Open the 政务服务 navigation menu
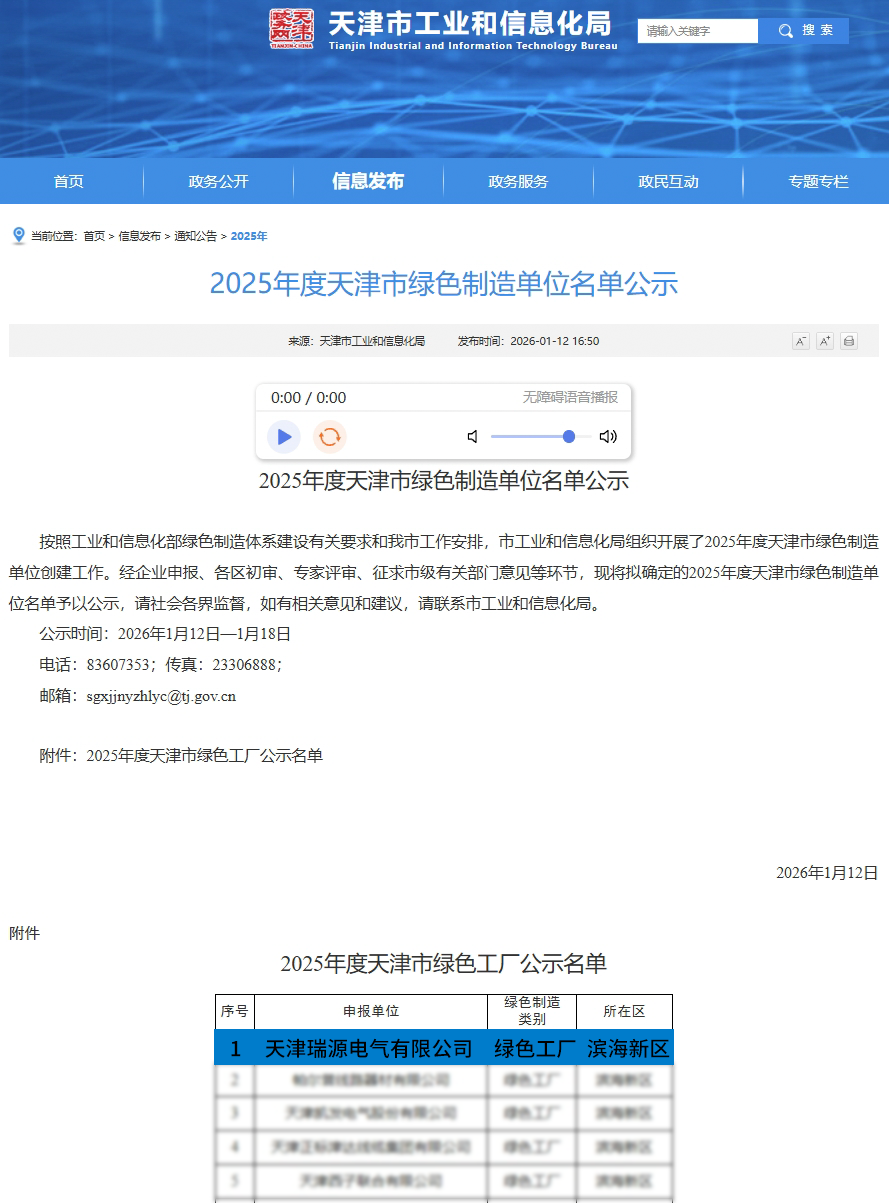 (x=518, y=182)
